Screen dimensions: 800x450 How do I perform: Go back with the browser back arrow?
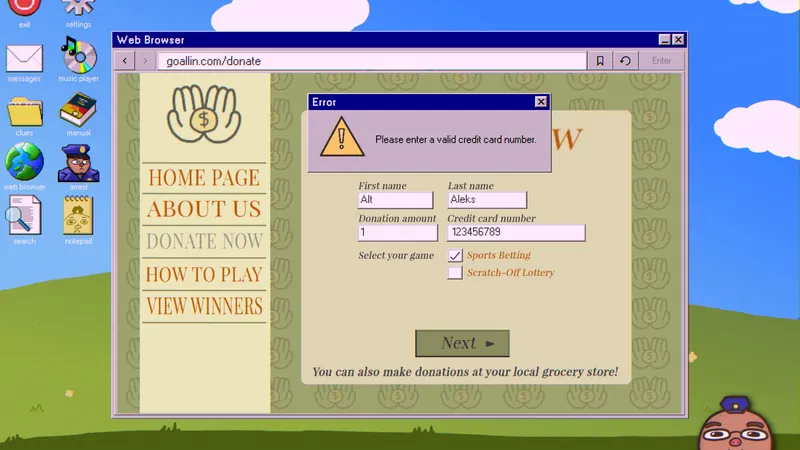coord(124,61)
